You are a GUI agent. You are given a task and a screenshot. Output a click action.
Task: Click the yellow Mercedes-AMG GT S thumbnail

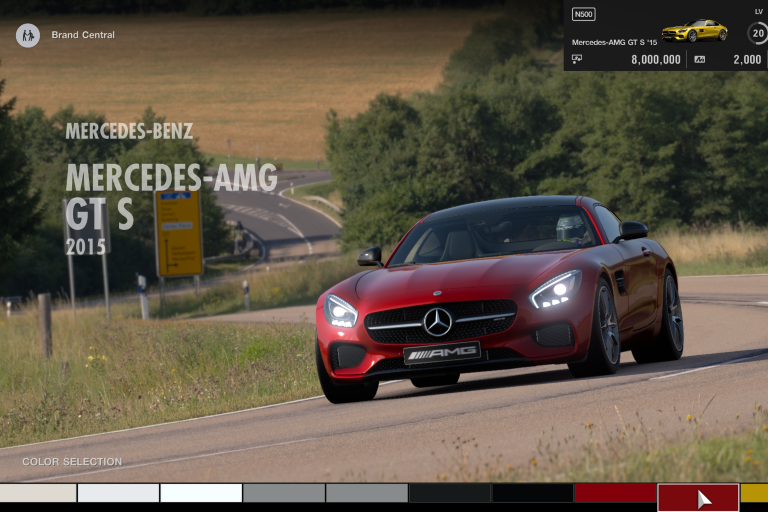click(695, 31)
